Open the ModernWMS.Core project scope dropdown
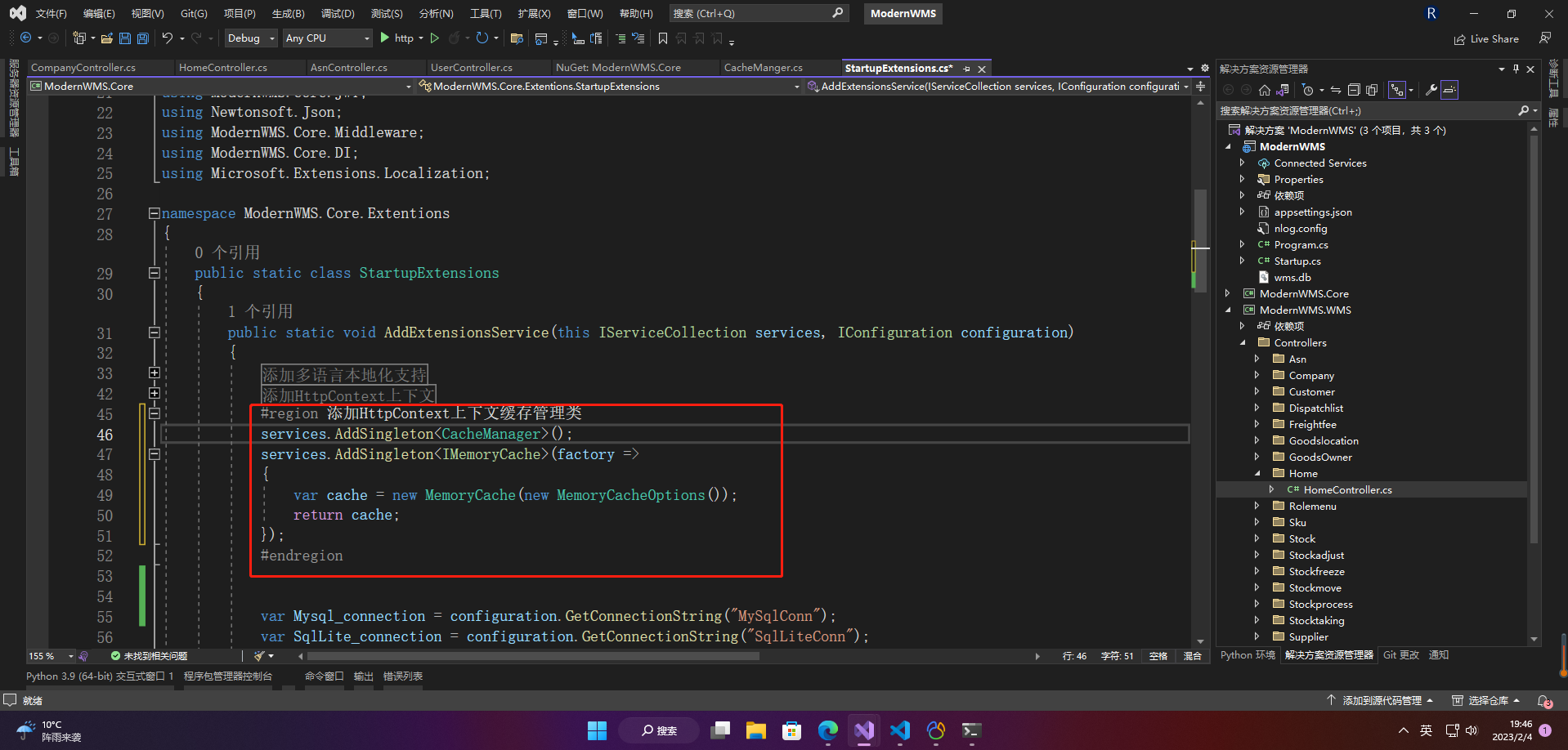This screenshot has width=1568, height=750. 221,86
